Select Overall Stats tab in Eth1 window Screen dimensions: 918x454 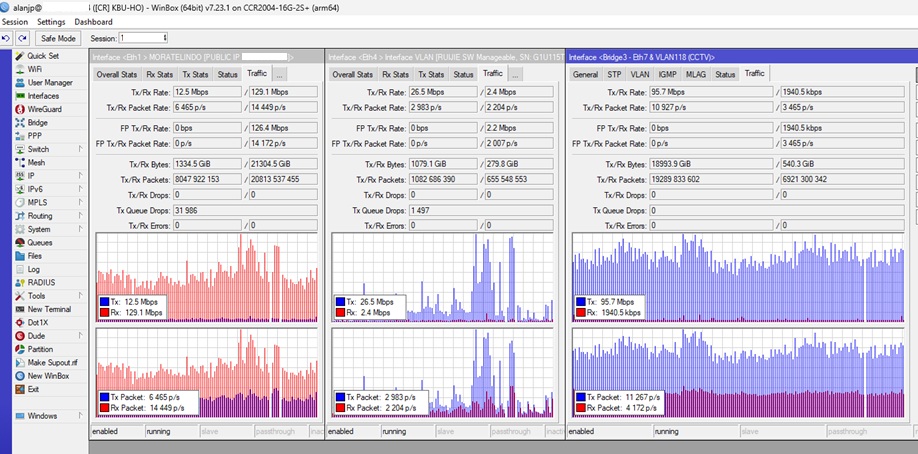tap(117, 74)
